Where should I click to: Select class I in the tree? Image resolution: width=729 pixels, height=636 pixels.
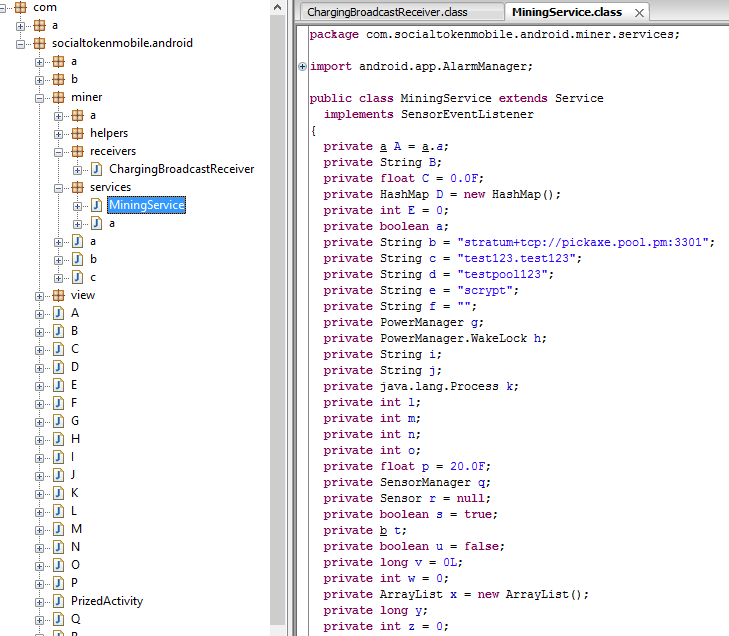tap(73, 457)
